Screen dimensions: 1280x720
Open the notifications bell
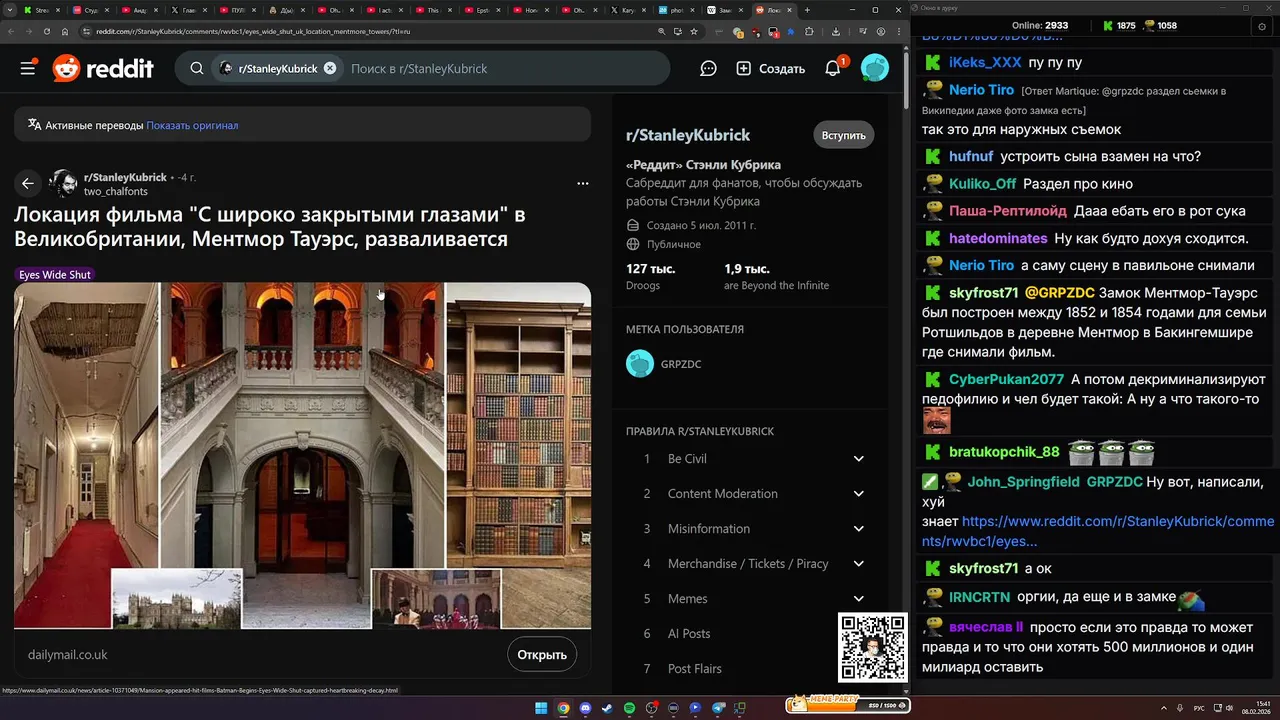point(833,68)
